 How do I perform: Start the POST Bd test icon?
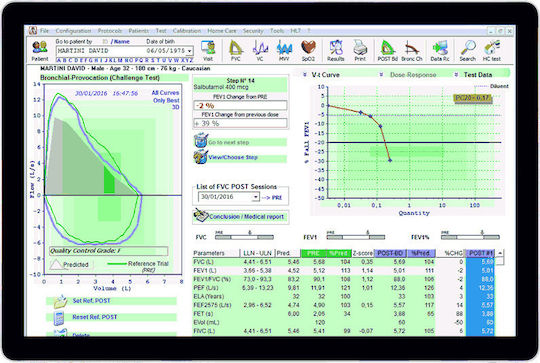(x=388, y=51)
